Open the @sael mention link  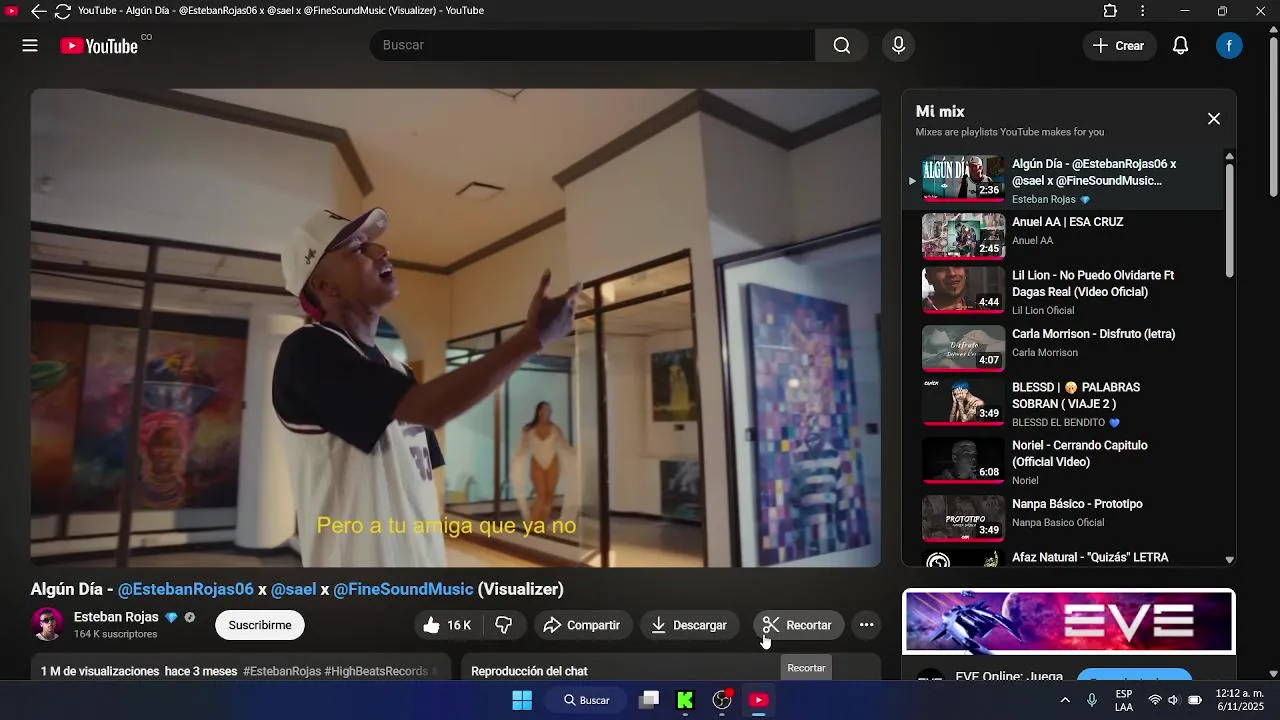pos(293,589)
